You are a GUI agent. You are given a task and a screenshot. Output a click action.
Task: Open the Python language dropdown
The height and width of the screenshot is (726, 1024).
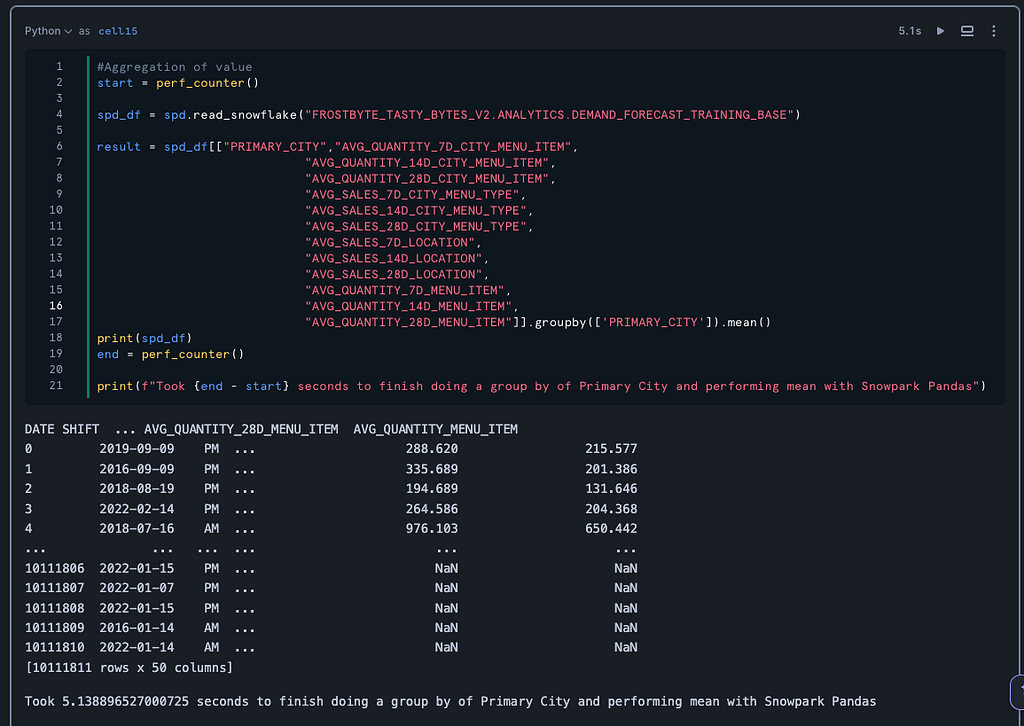(x=48, y=31)
